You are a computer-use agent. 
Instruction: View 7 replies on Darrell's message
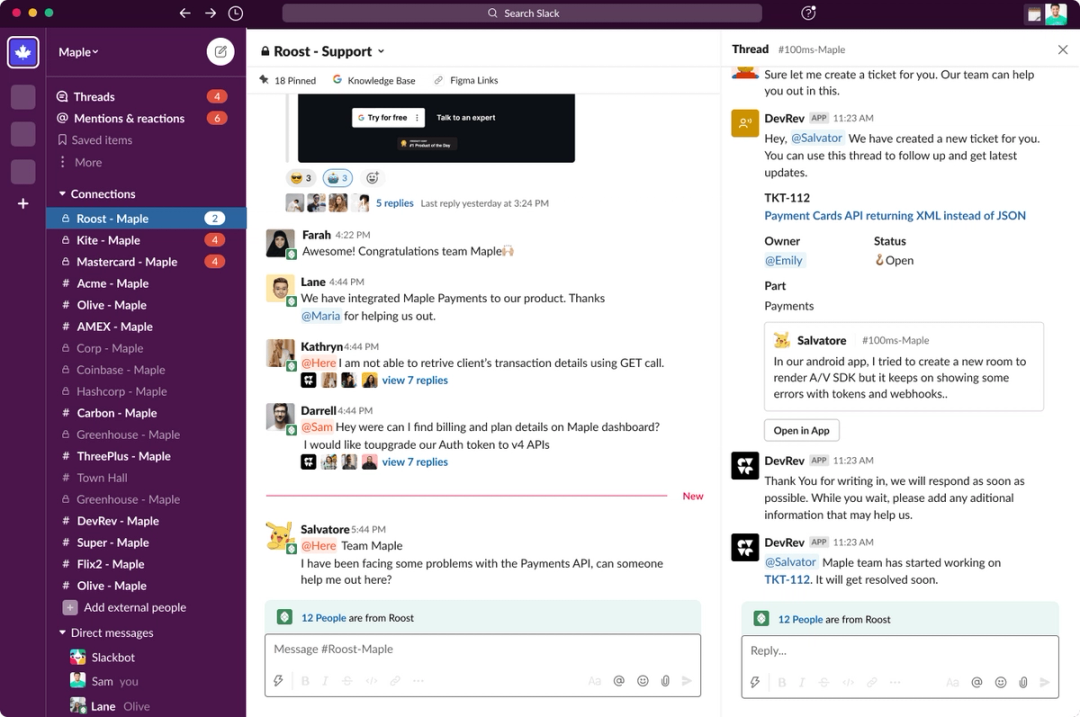(415, 462)
